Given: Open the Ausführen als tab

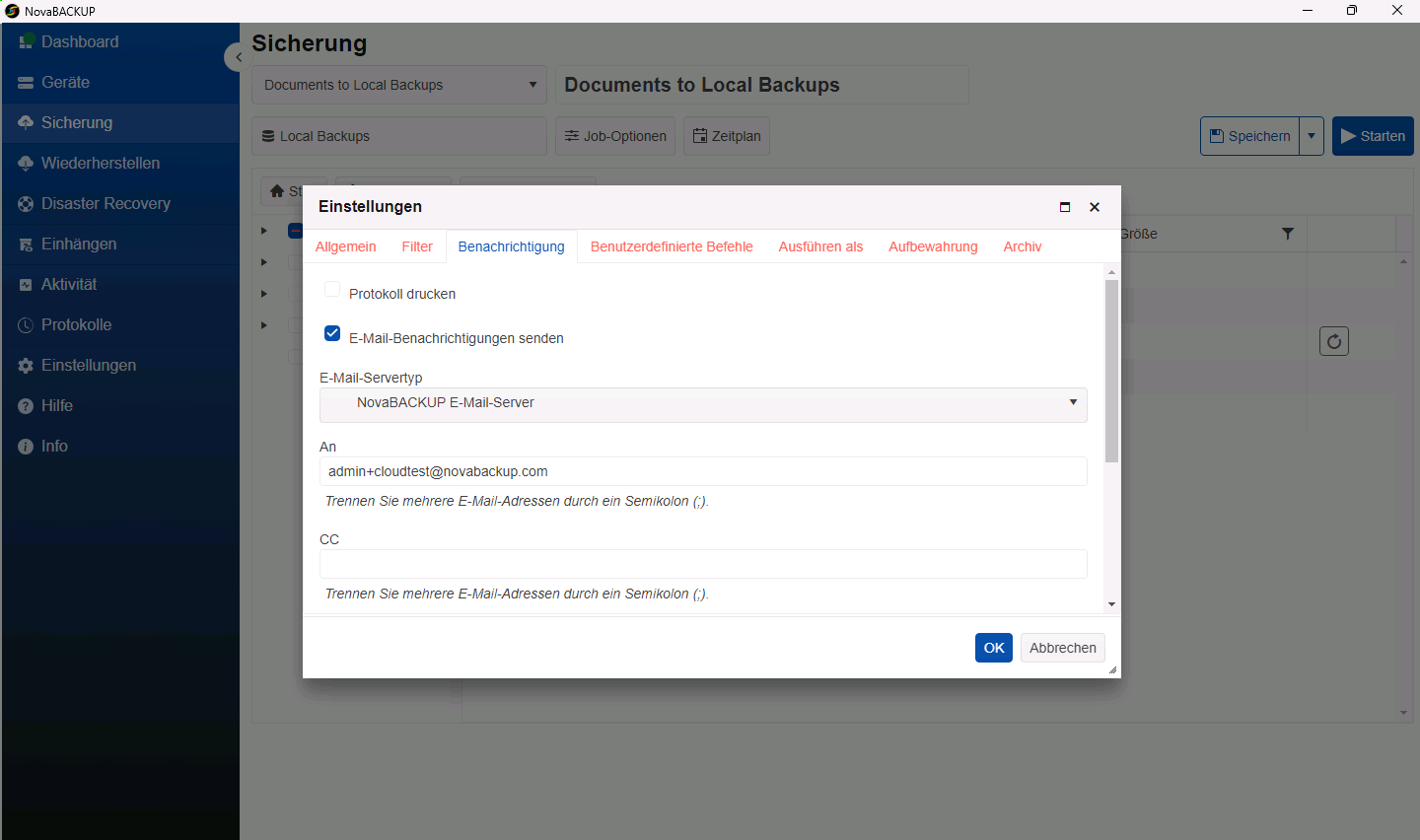Looking at the screenshot, I should (820, 246).
